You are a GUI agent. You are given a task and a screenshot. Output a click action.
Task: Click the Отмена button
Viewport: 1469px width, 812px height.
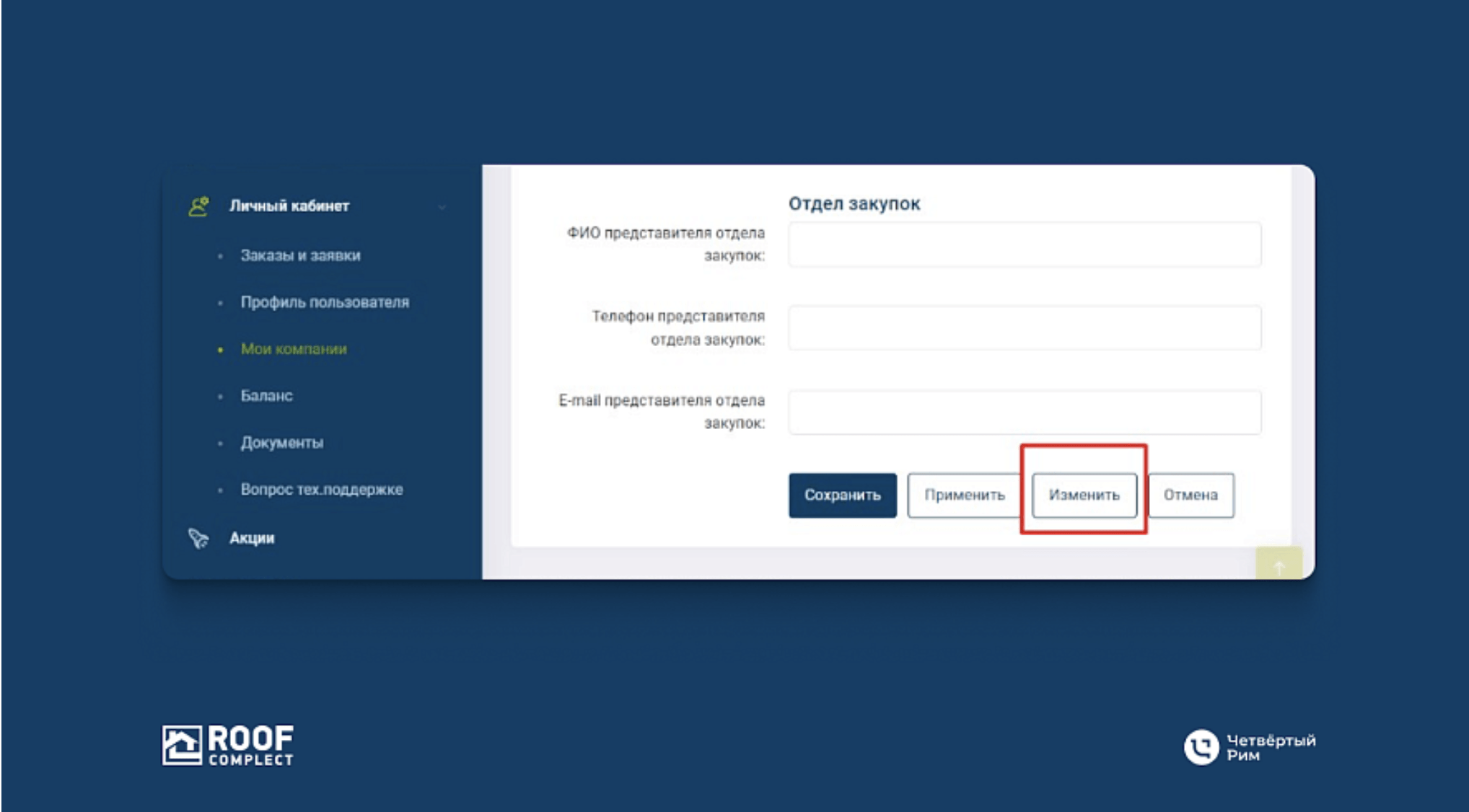[1190, 495]
